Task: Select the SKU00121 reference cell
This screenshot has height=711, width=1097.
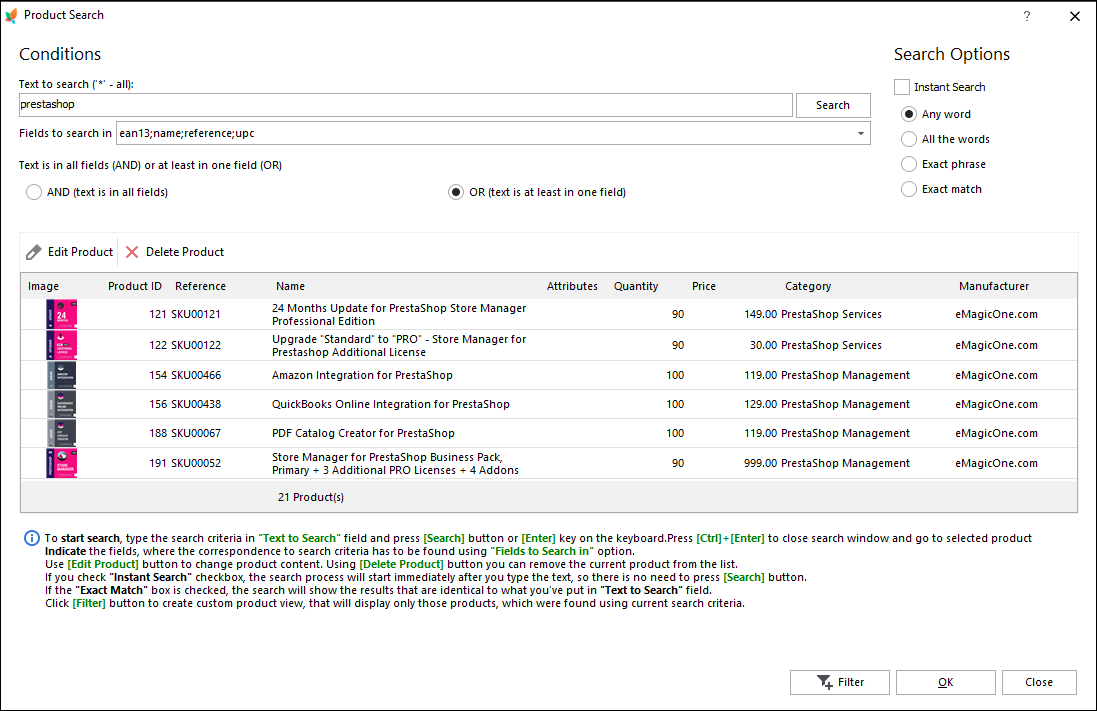Action: (196, 314)
